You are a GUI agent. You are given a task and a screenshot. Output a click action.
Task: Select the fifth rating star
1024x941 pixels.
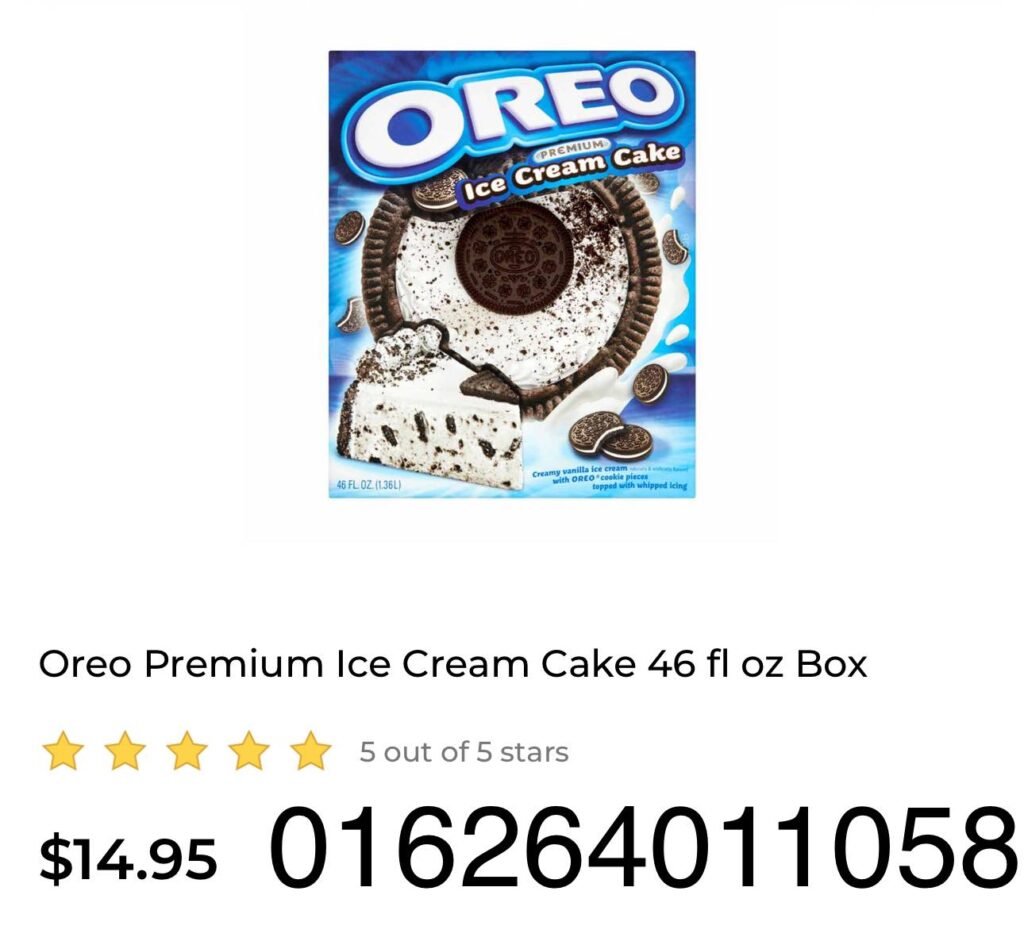(311, 752)
